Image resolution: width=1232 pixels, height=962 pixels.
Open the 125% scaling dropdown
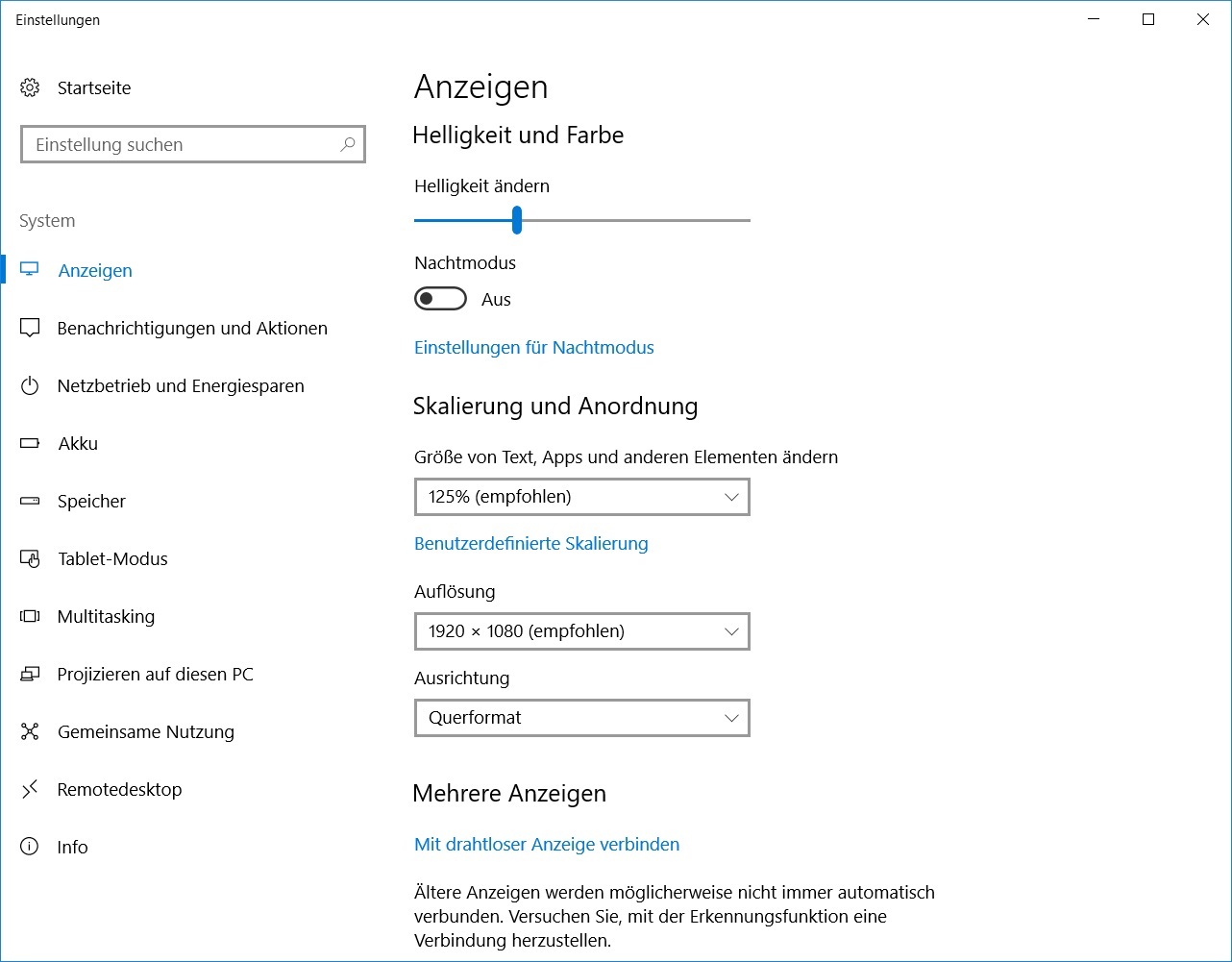pyautogui.click(x=581, y=497)
